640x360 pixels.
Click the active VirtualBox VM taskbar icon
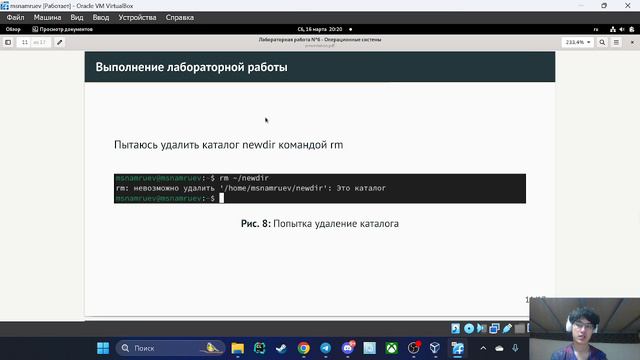pyautogui.click(x=458, y=348)
